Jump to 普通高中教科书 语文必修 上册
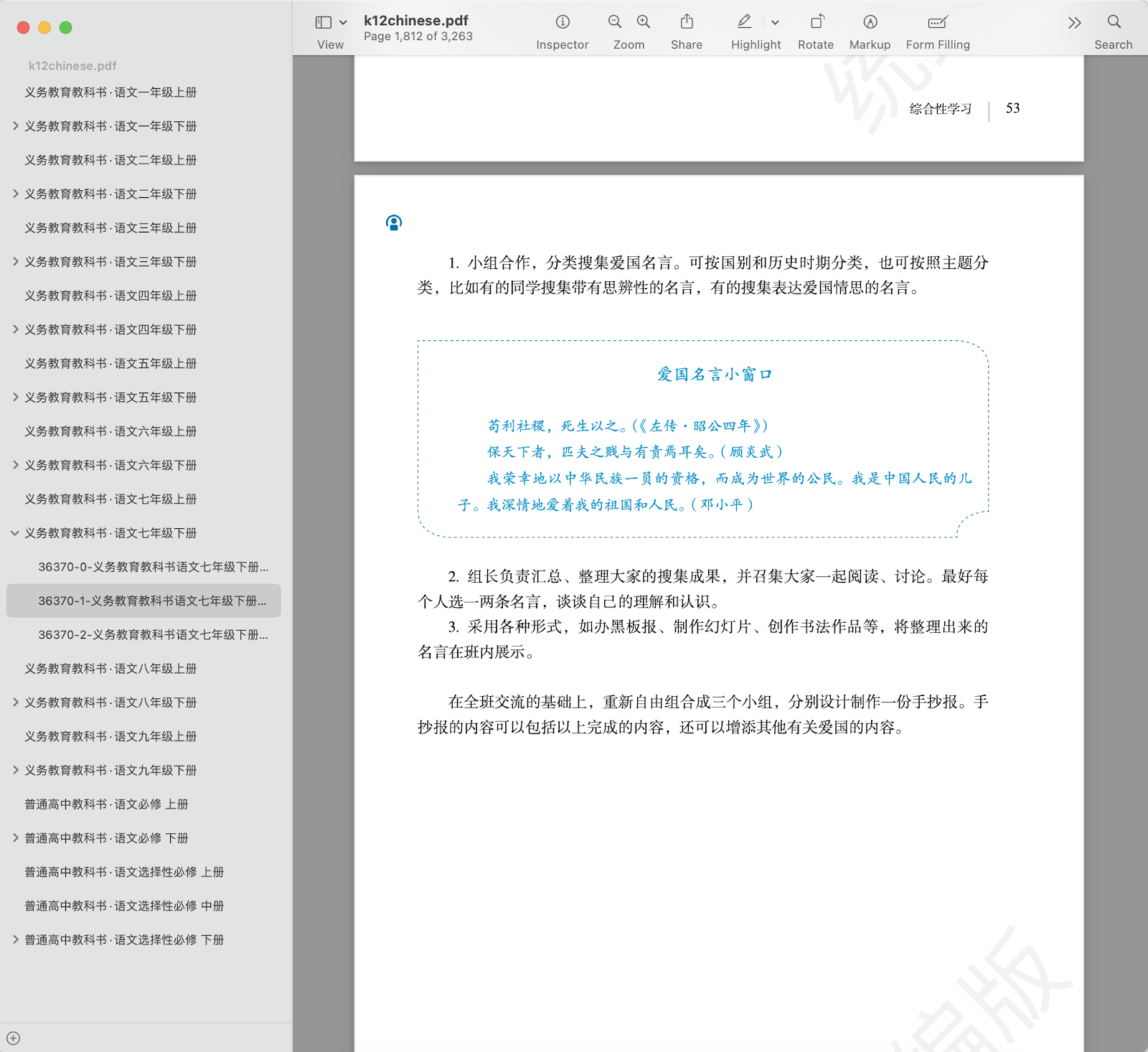1148x1052 pixels. pyautogui.click(x=106, y=804)
